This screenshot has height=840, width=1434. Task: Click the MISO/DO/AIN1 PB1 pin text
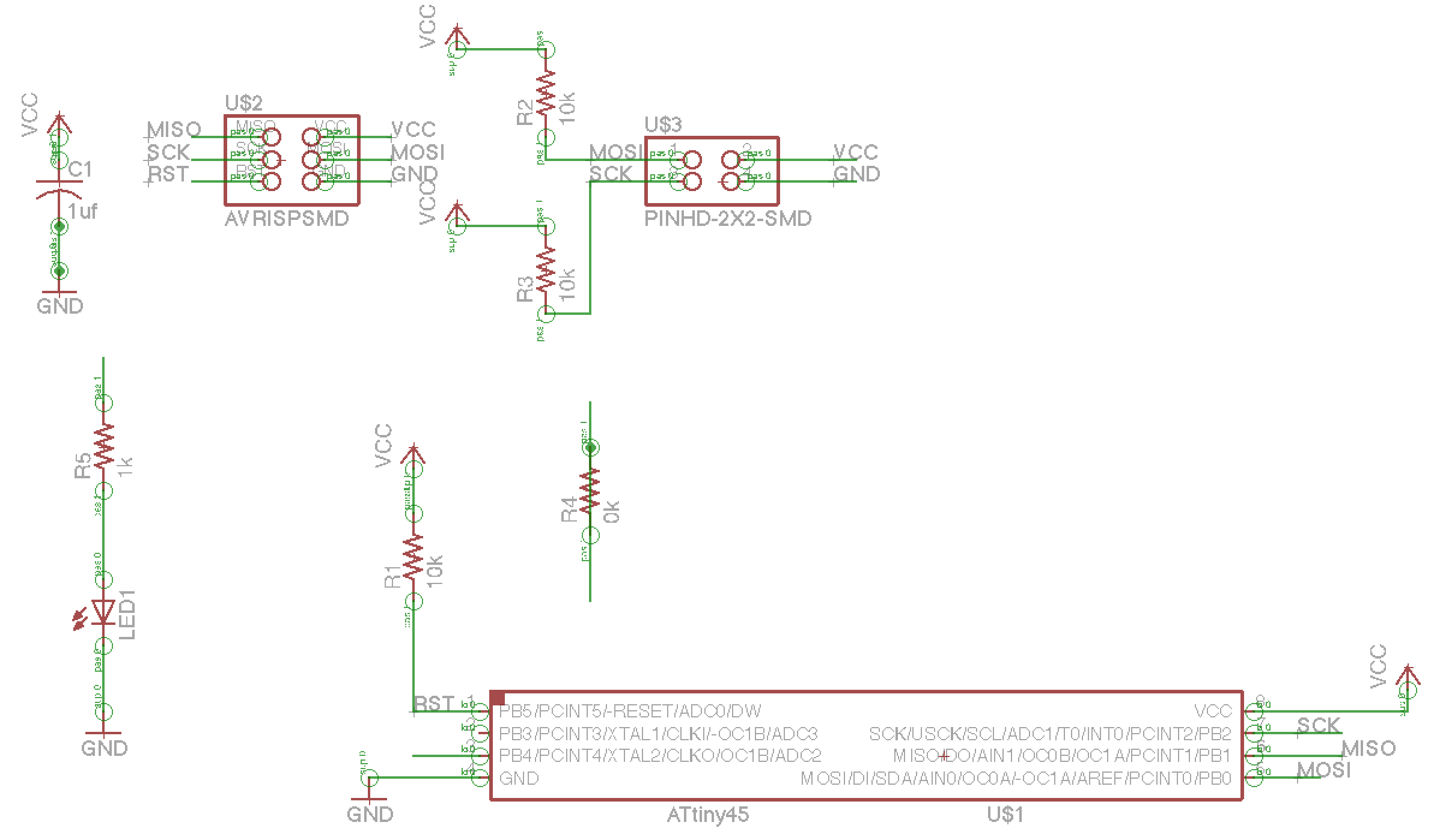pos(1063,756)
